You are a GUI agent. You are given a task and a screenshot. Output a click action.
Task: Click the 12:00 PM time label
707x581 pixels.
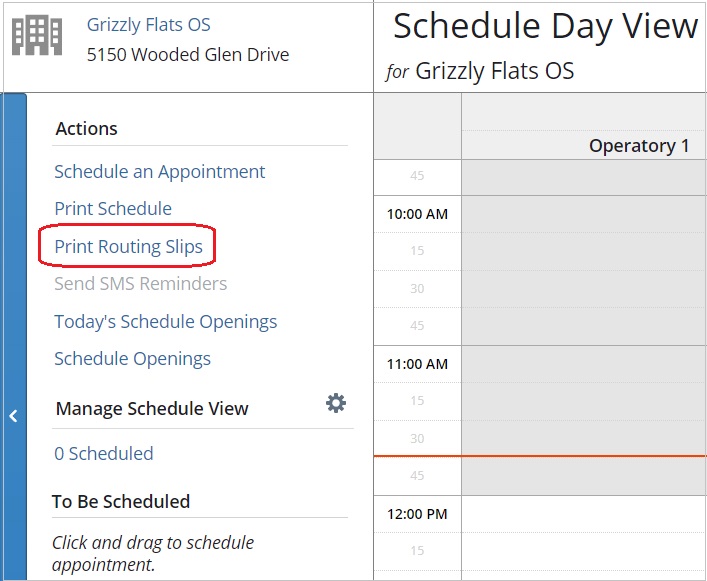click(x=417, y=514)
